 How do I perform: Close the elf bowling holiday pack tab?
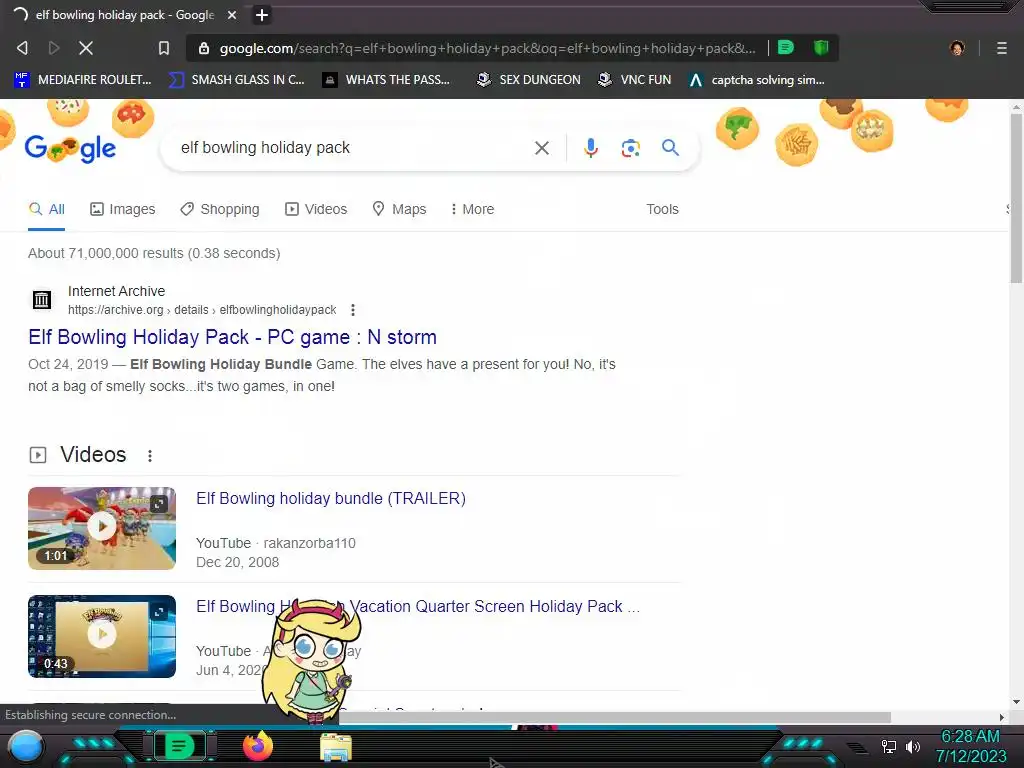232,14
